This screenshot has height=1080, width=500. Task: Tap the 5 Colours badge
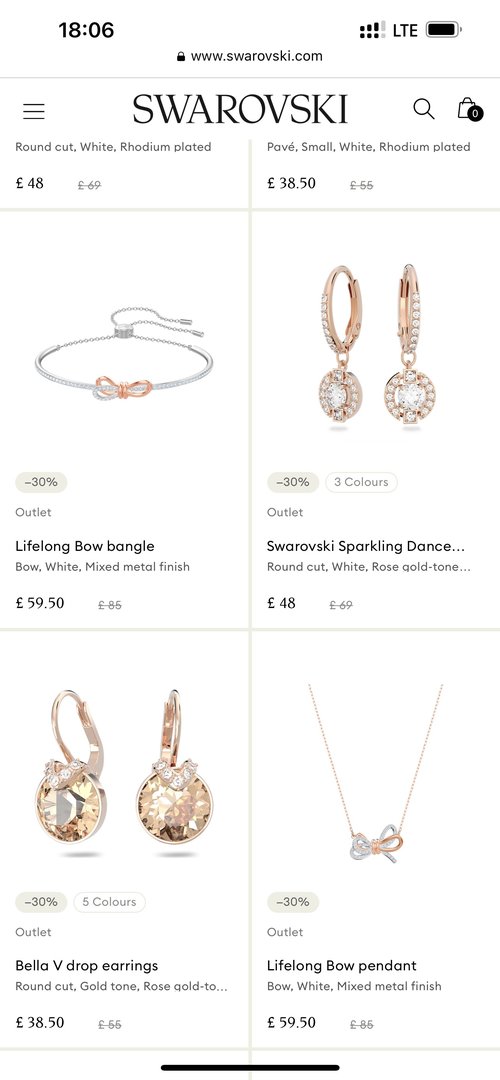[x=110, y=902]
